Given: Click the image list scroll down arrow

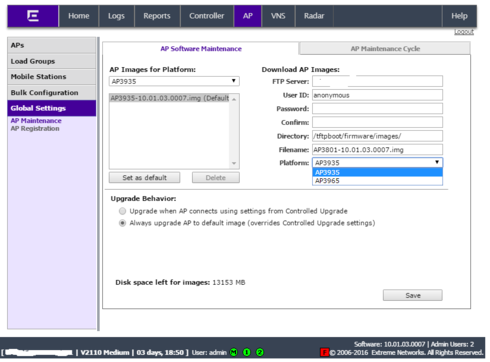Looking at the screenshot, I should [x=234, y=163].
